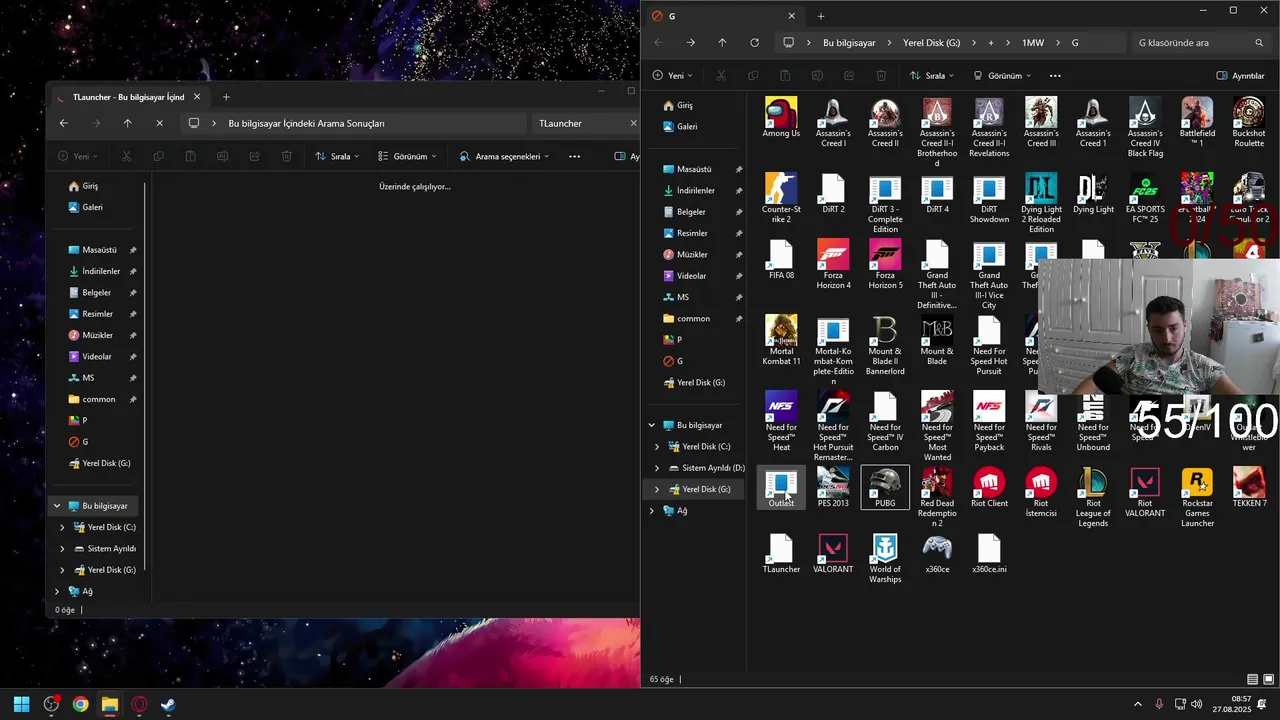The width and height of the screenshot is (1280, 720).
Task: Toggle the Ayrıntılar details pane
Action: click(x=1241, y=76)
